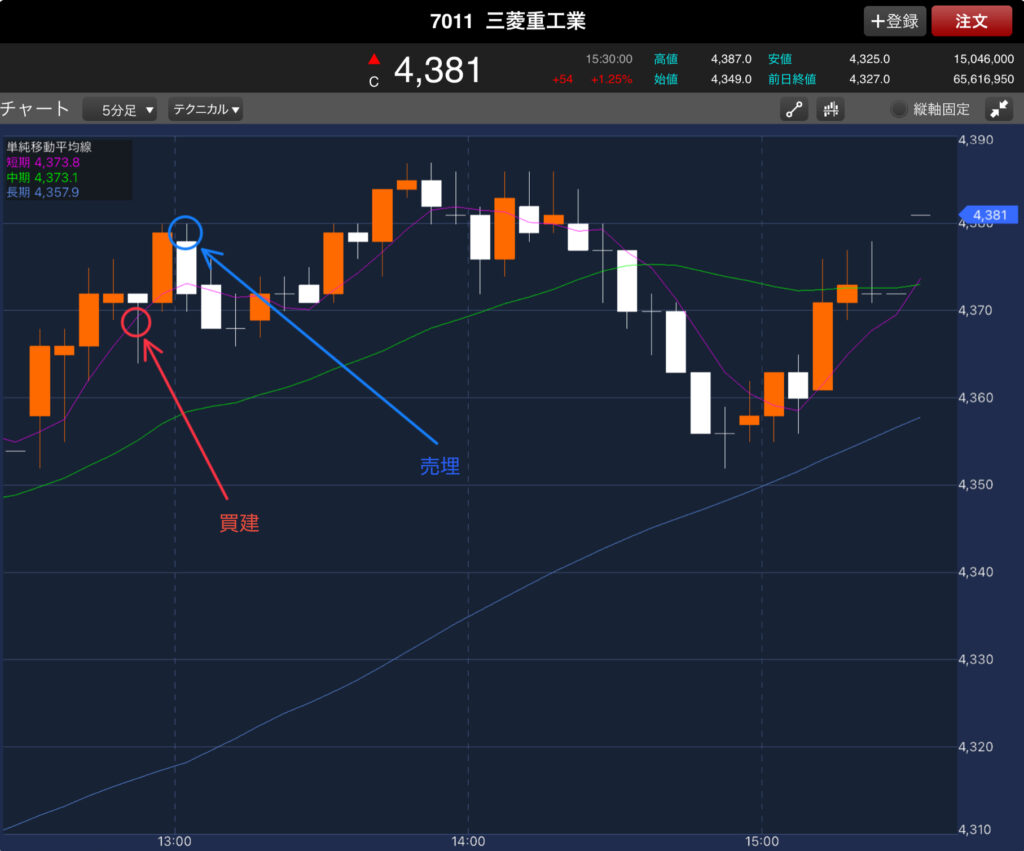Open the chart type indicator icon
Image resolution: width=1024 pixels, height=851 pixels.
coord(830,110)
